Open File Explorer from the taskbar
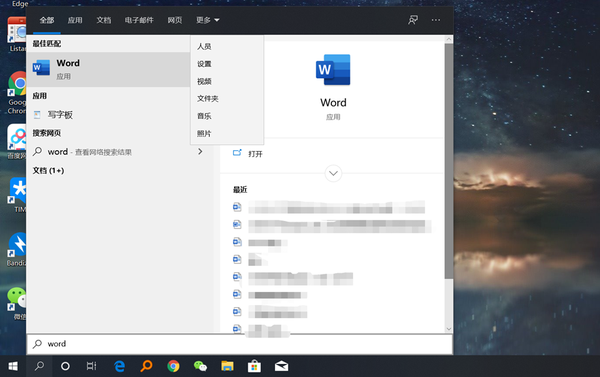 [227, 366]
